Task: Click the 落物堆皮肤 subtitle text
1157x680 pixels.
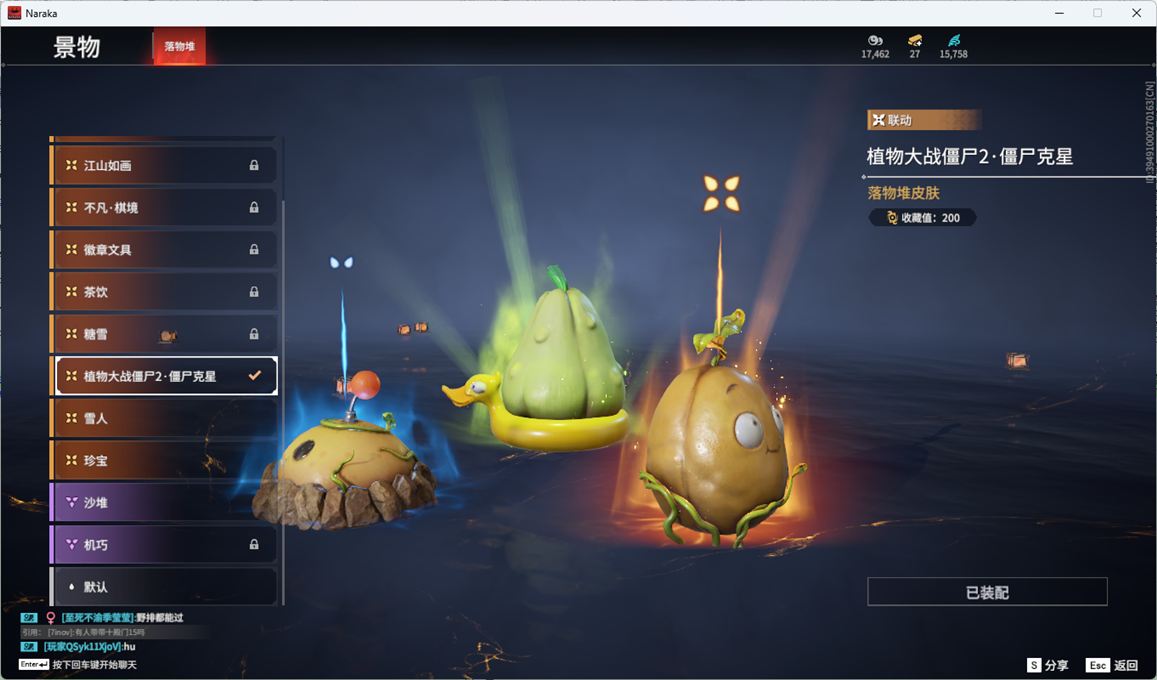Action: (904, 193)
